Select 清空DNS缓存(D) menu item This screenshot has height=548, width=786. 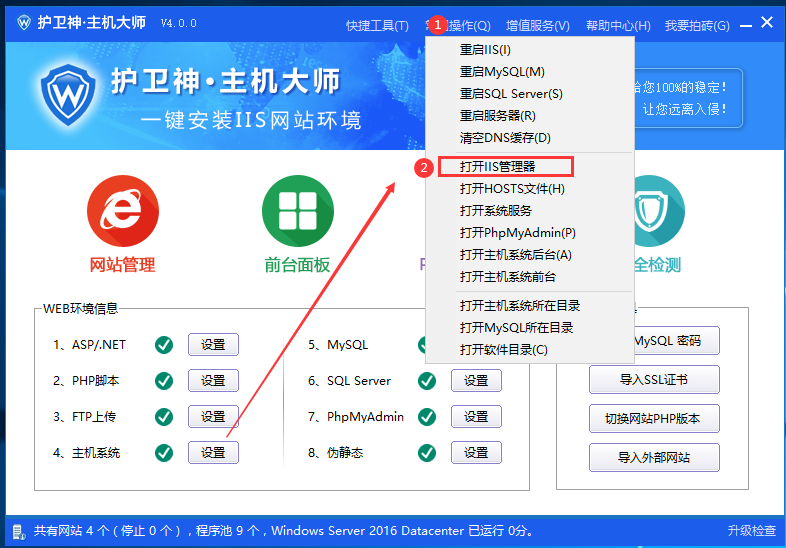coord(505,138)
